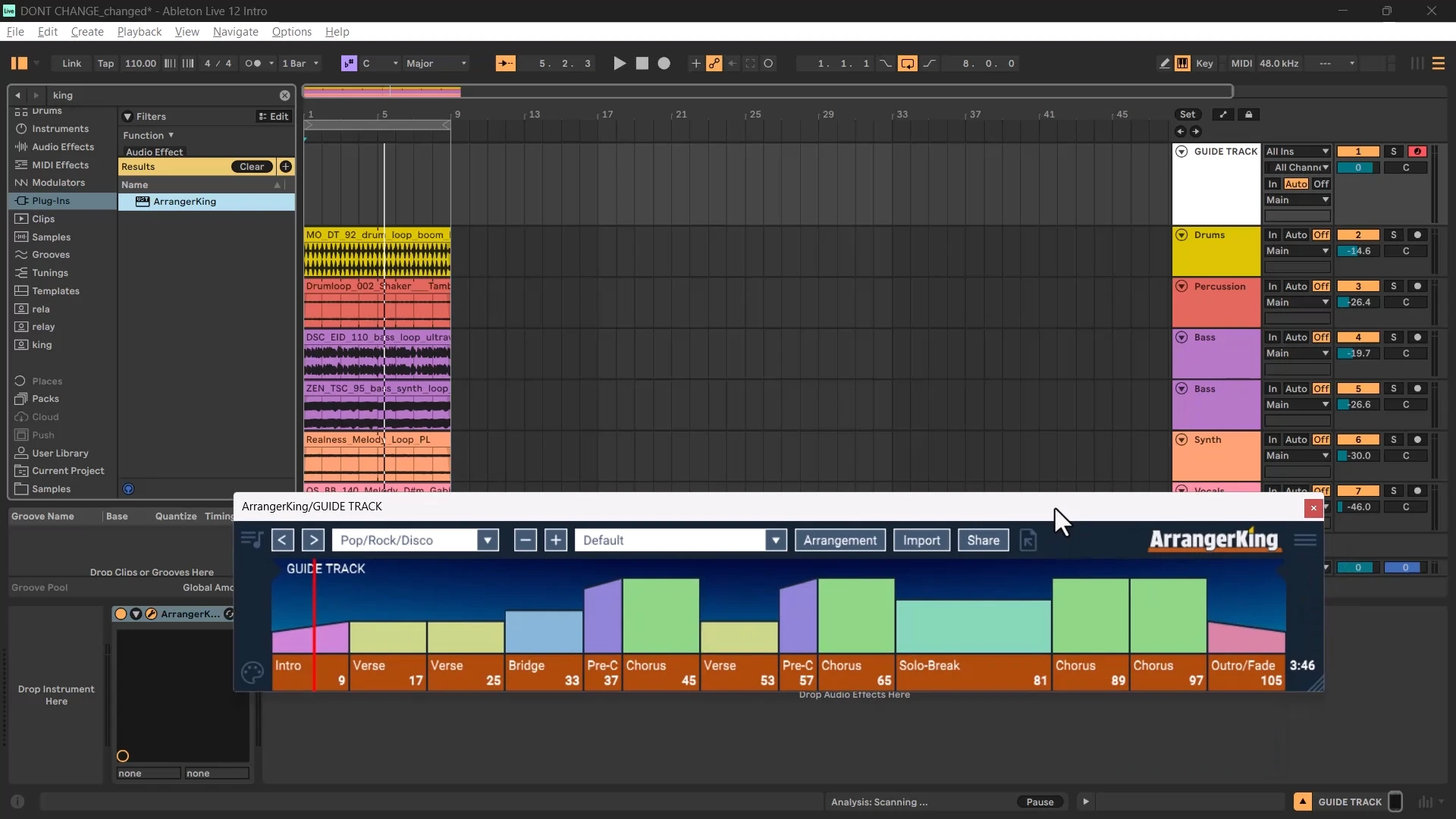Click the minus button in ArrangerKing
The height and width of the screenshot is (819, 1456).
pos(525,540)
